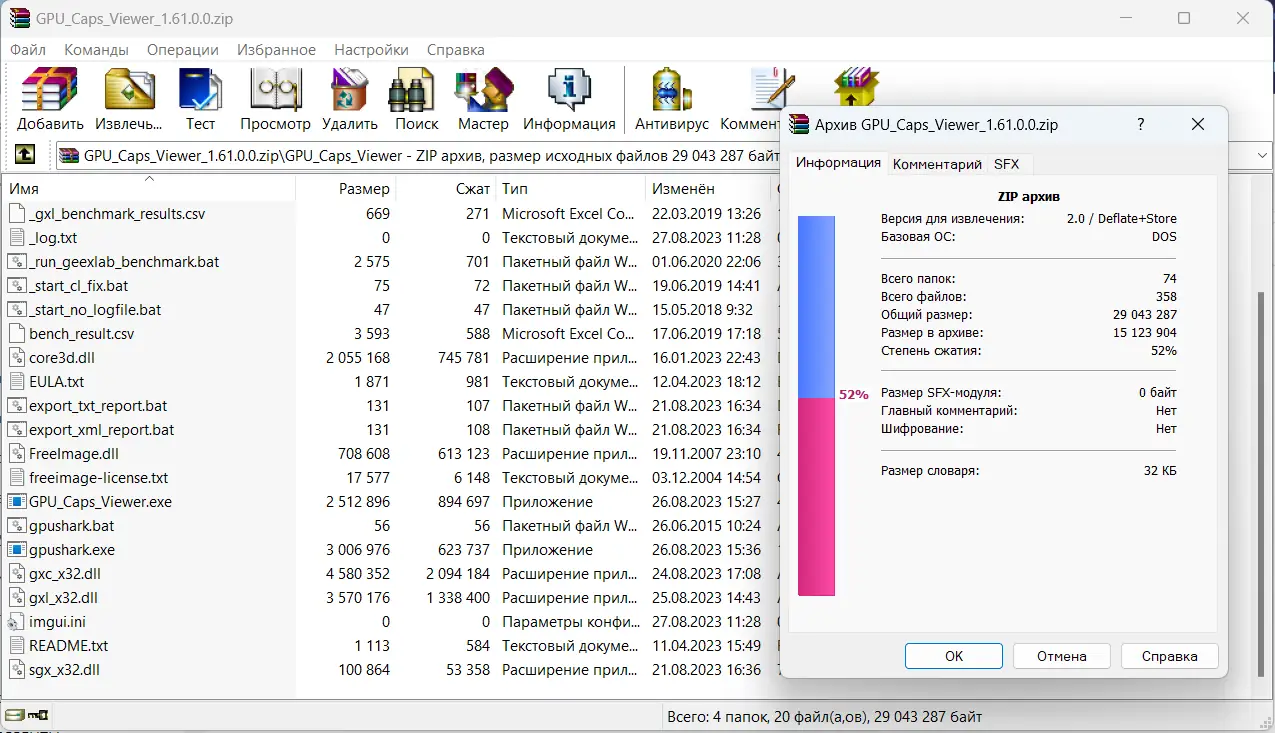Open the Файл menu
Screen dimensions: 1275x733
[28, 49]
